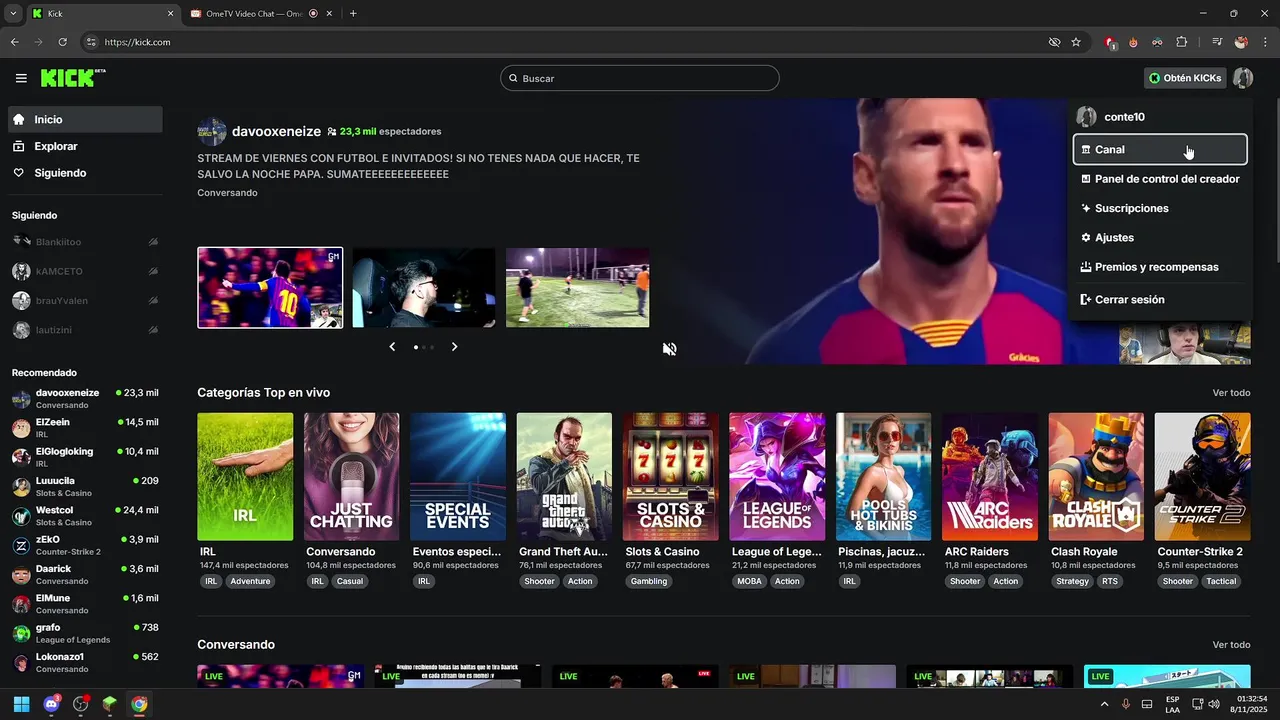Open Daarick recommended channel
The image size is (1280, 720).
point(85,575)
